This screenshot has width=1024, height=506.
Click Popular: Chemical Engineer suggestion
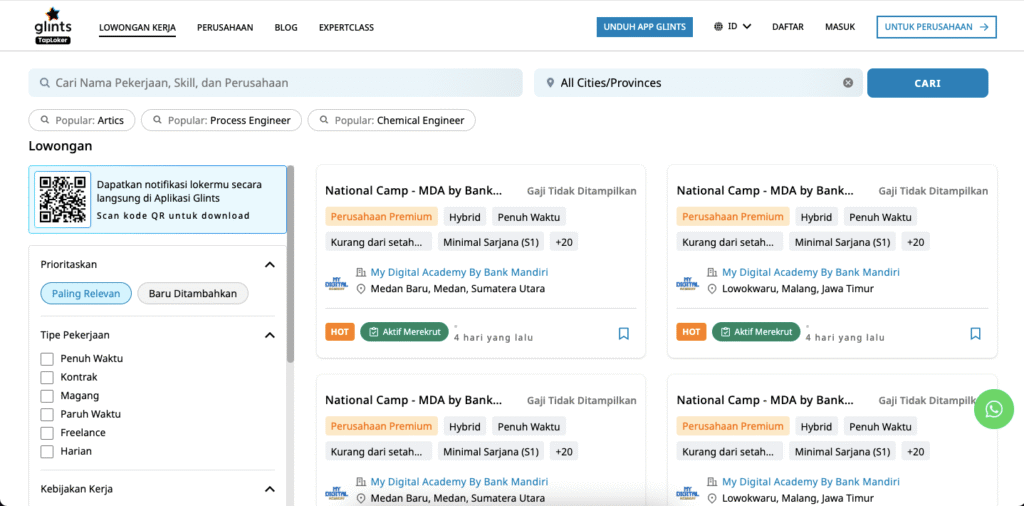(391, 120)
